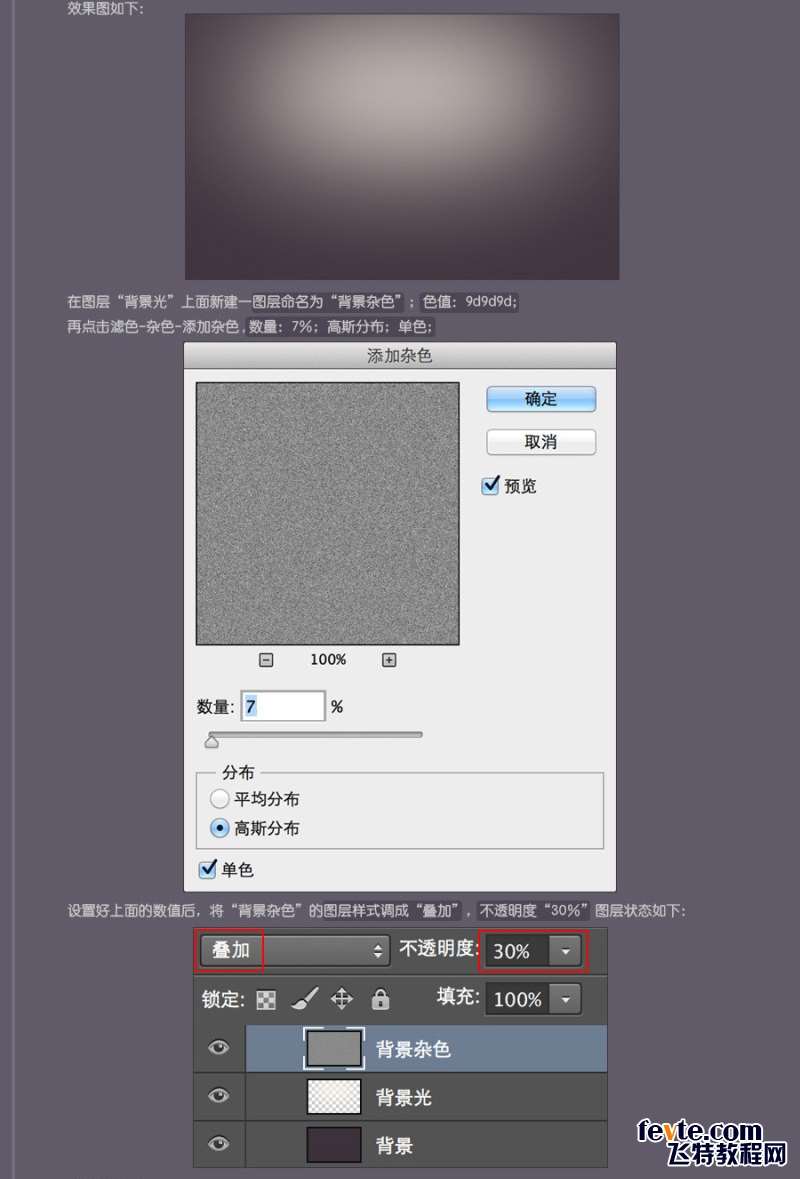Toggle the 预览 checkbox
Screen dimensions: 800x1179
tap(490, 486)
